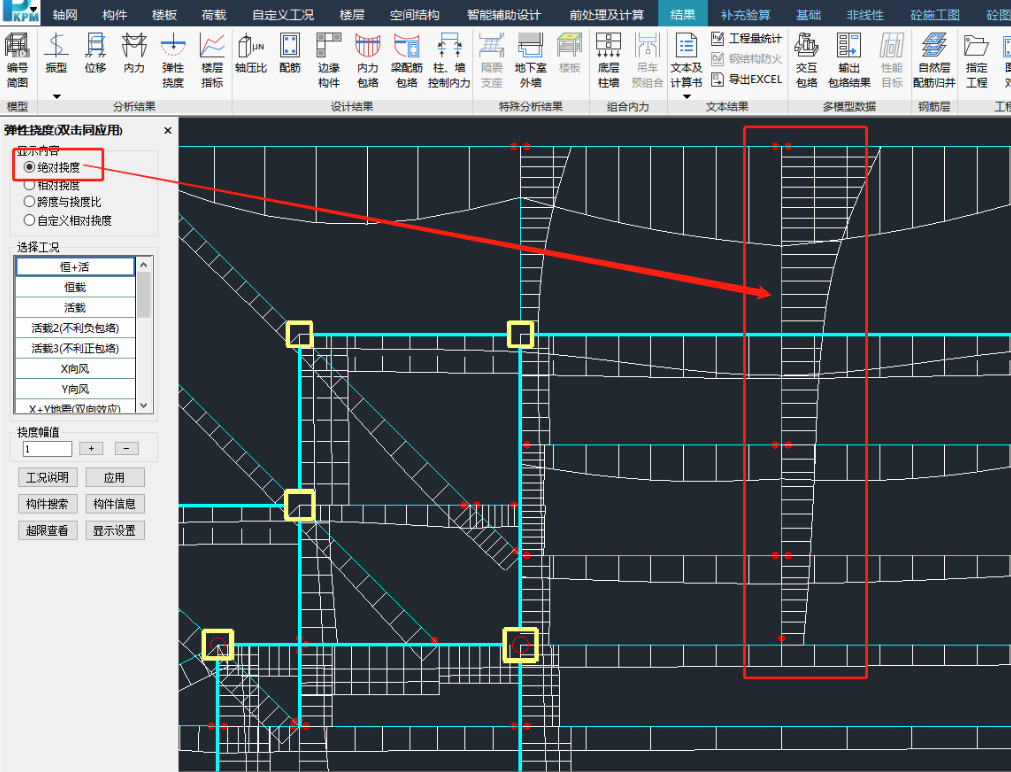Click the 超限查看 button
Image resolution: width=1011 pixels, height=772 pixels.
coord(47,531)
